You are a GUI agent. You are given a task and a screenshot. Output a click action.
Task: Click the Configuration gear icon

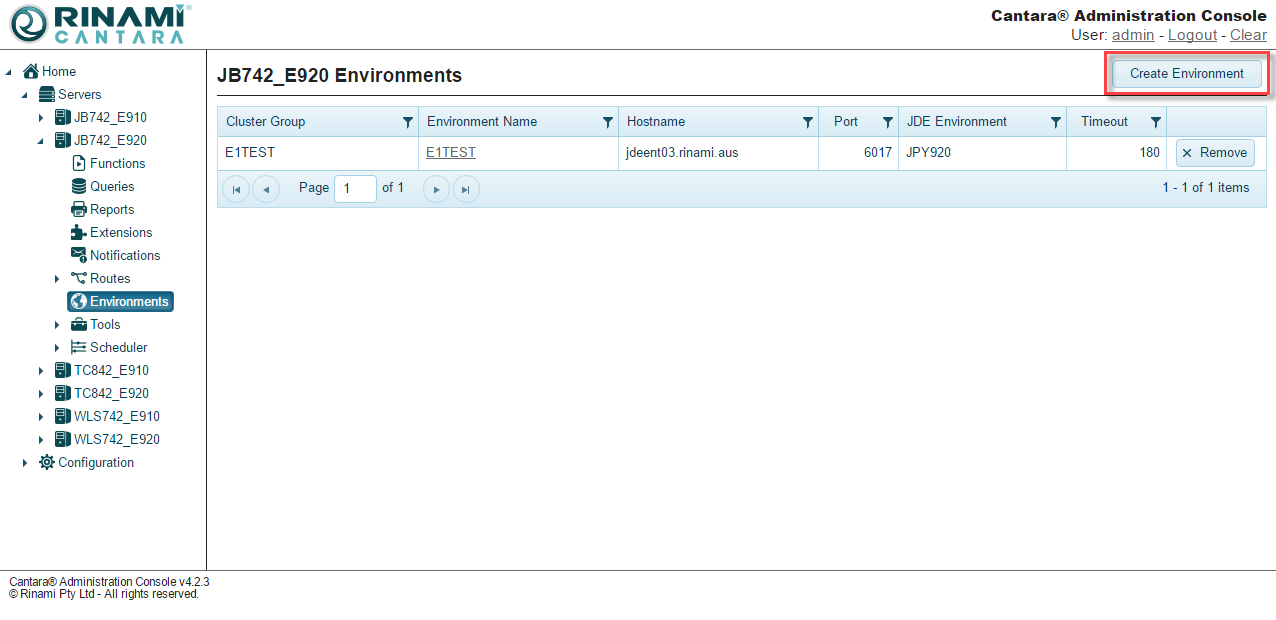[x=47, y=462]
